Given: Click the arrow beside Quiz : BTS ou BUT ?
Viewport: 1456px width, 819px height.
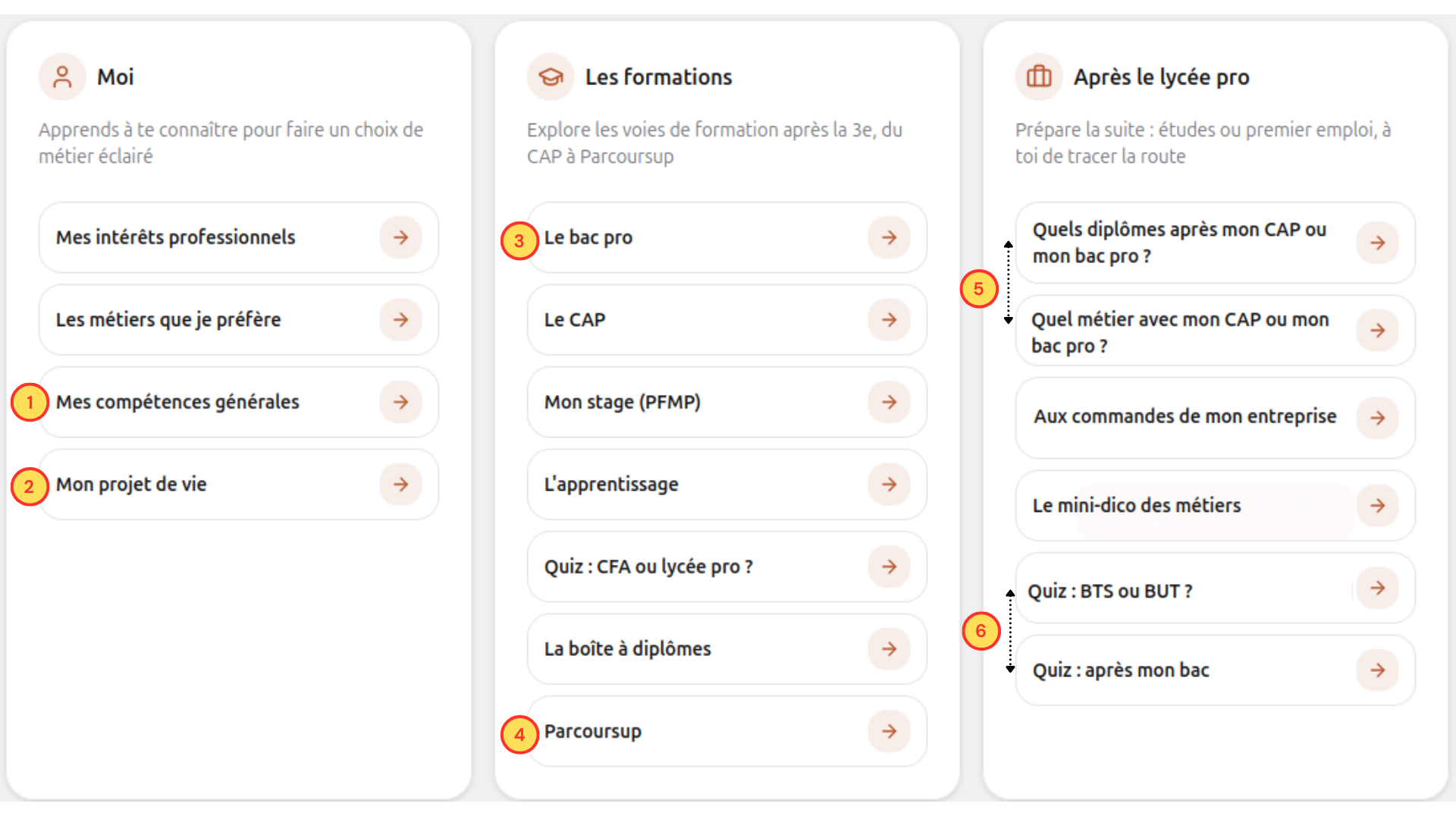Looking at the screenshot, I should click(1377, 588).
